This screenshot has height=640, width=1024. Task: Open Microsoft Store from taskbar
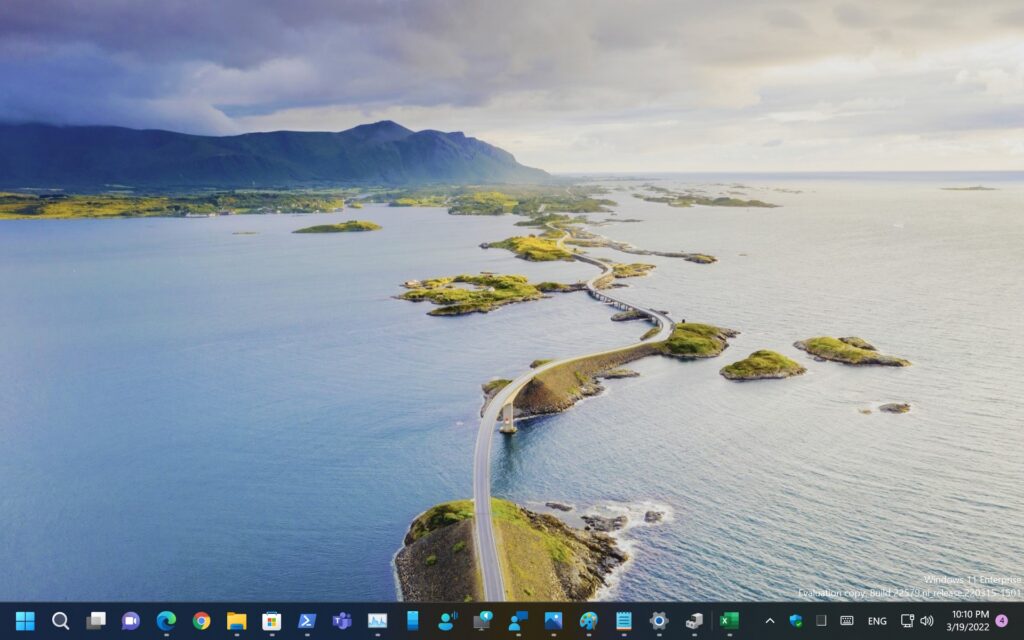pos(271,621)
